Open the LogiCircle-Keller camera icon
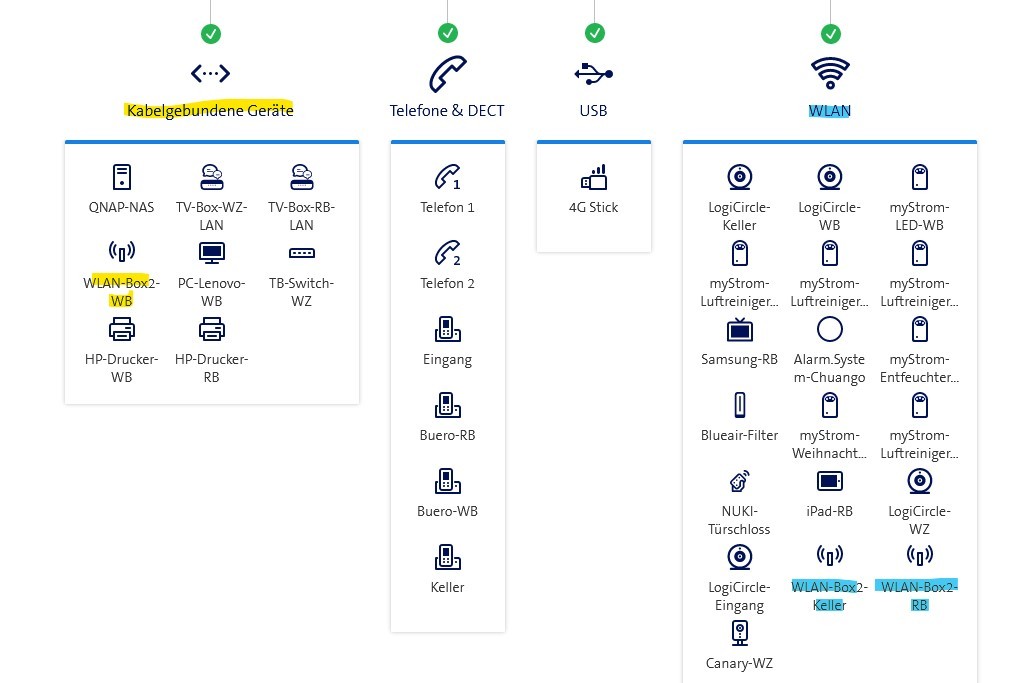The height and width of the screenshot is (683, 1009). pos(739,177)
